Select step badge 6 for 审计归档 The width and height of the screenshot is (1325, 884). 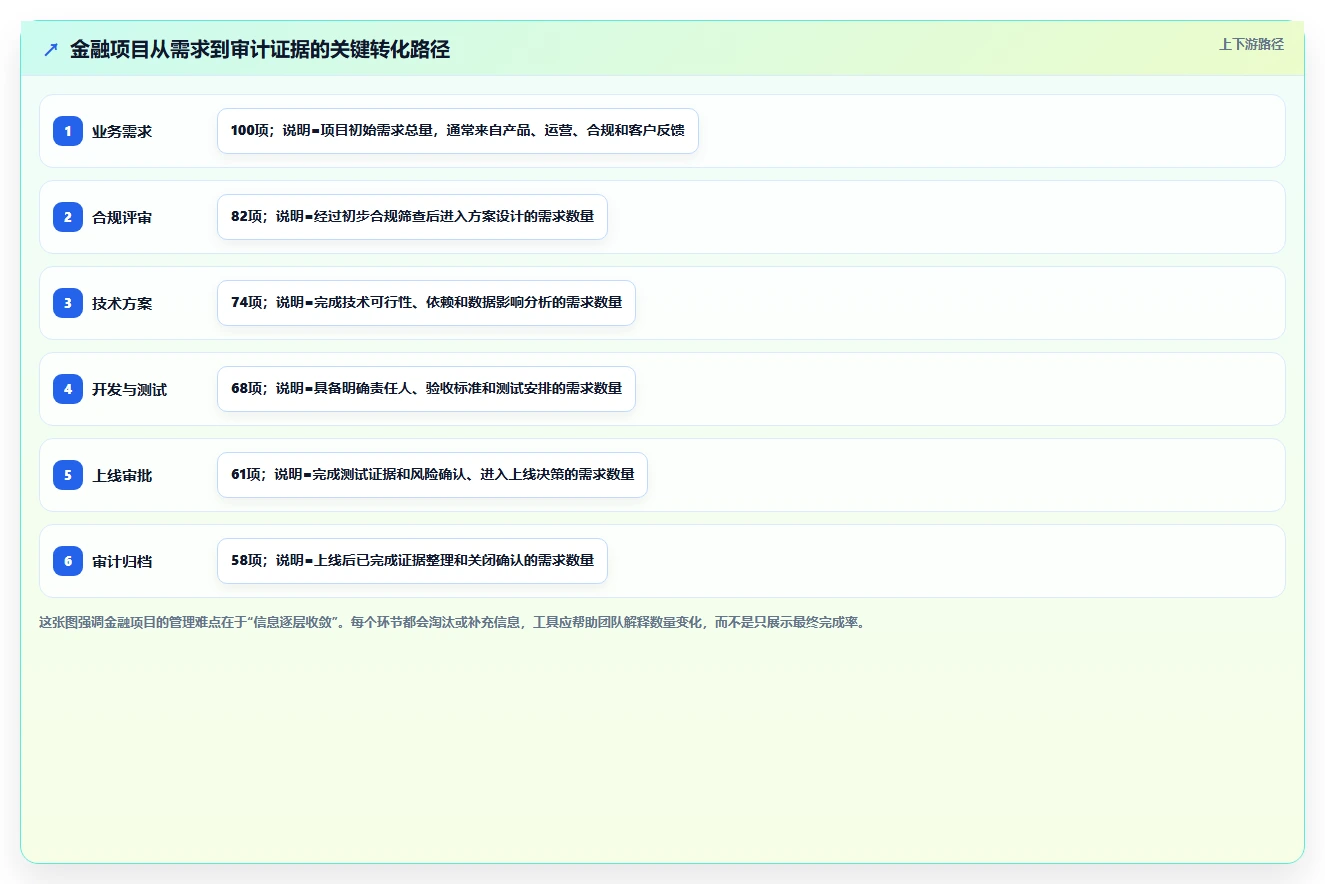(x=68, y=561)
